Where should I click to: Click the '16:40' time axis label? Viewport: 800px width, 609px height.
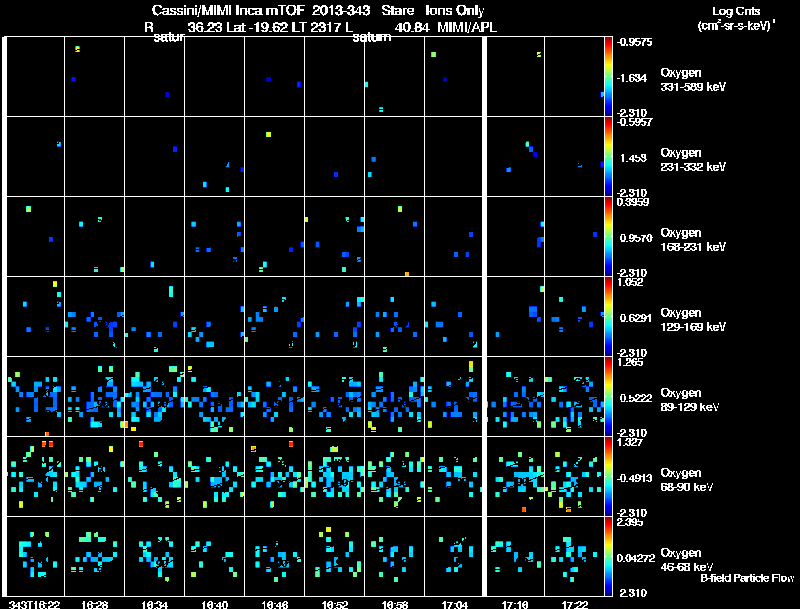(x=215, y=604)
